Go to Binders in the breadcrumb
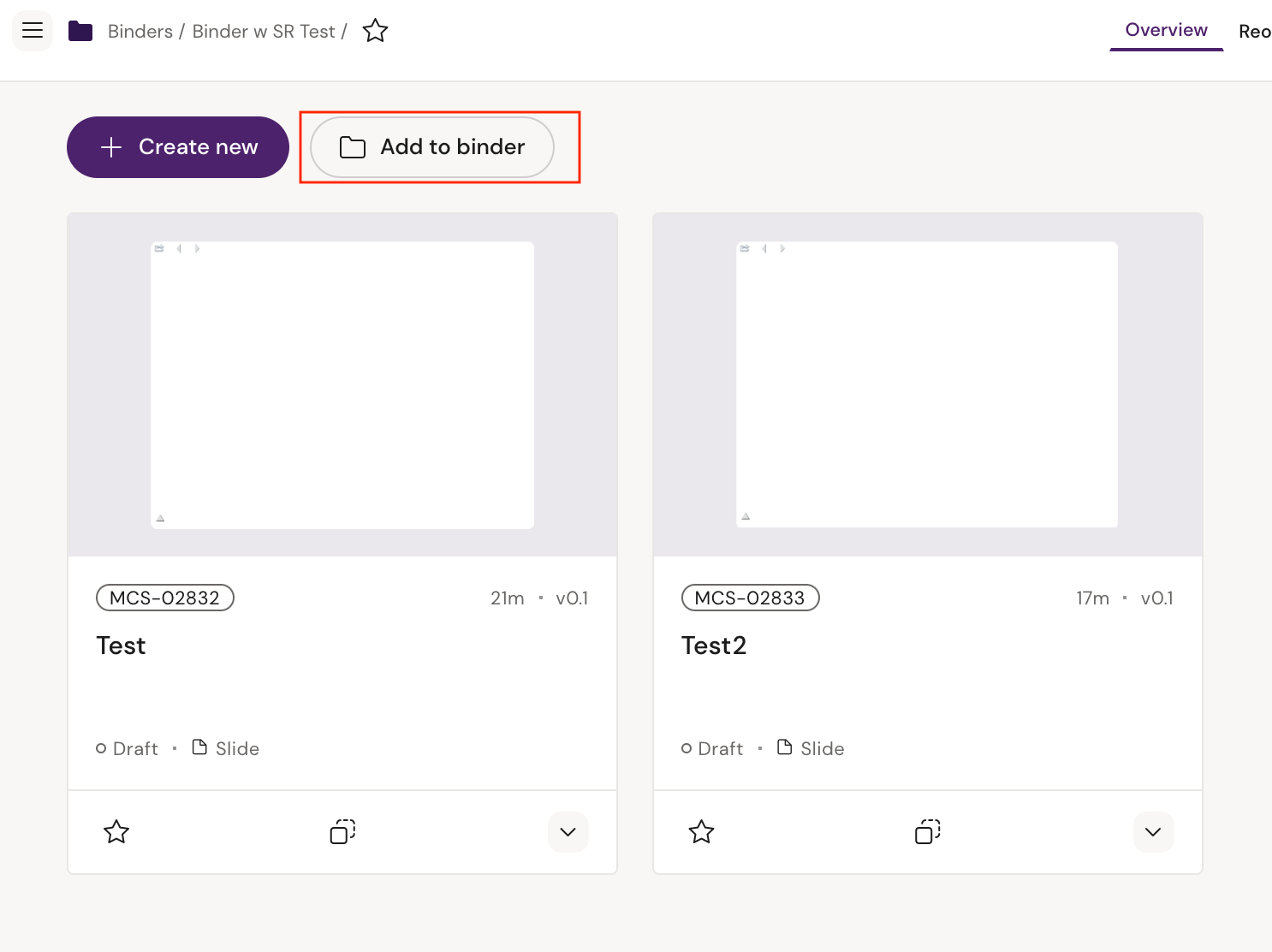The width and height of the screenshot is (1272, 952). pyautogui.click(x=140, y=32)
